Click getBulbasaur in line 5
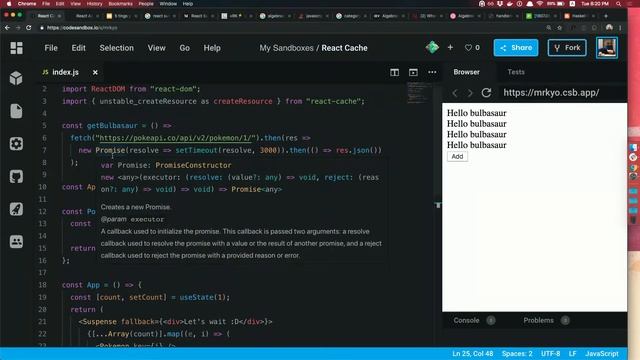This screenshot has width=640, height=360. click(112, 126)
